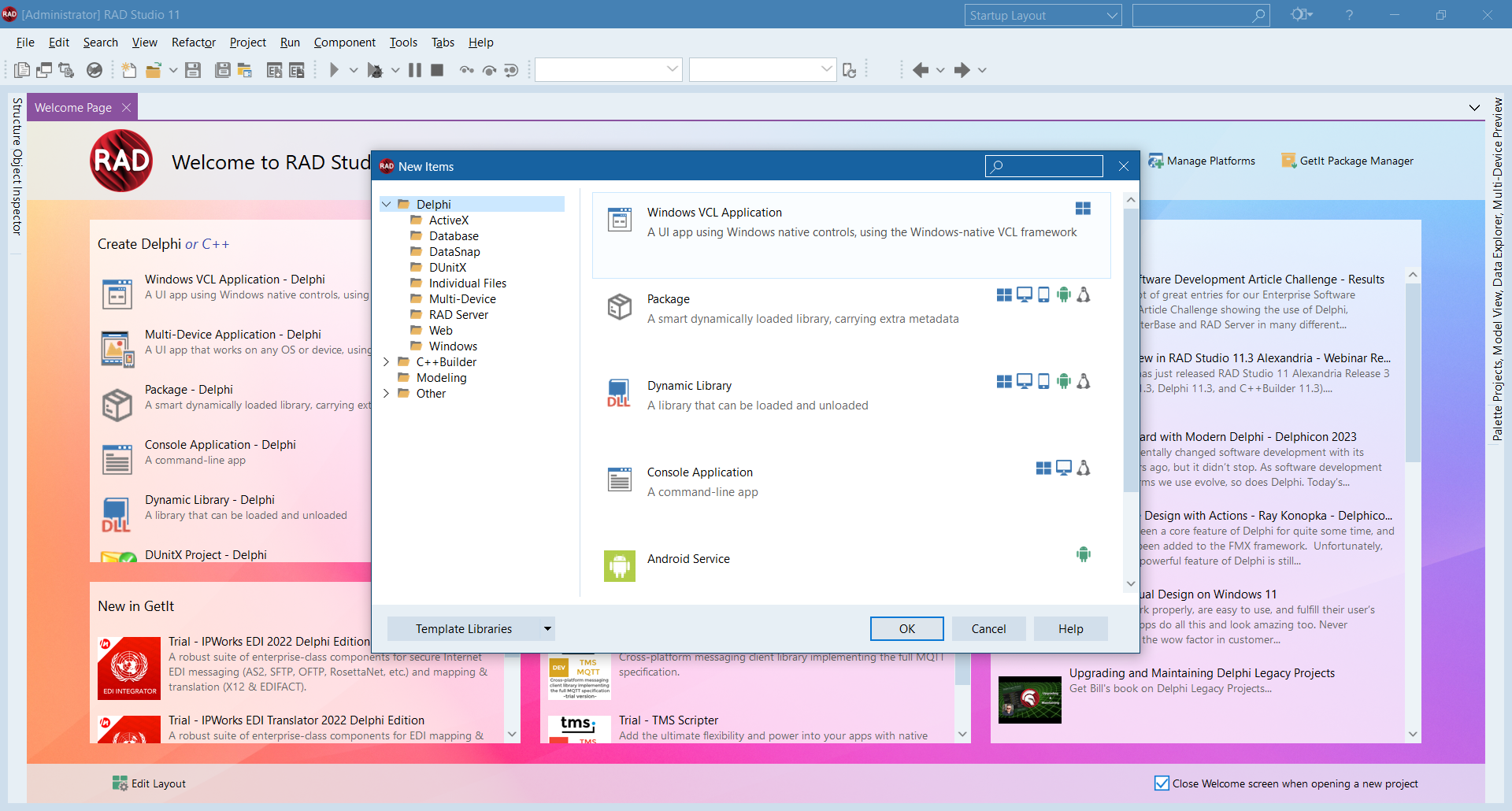Open the second empty toolbar combo box
1512x811 pixels.
762,69
